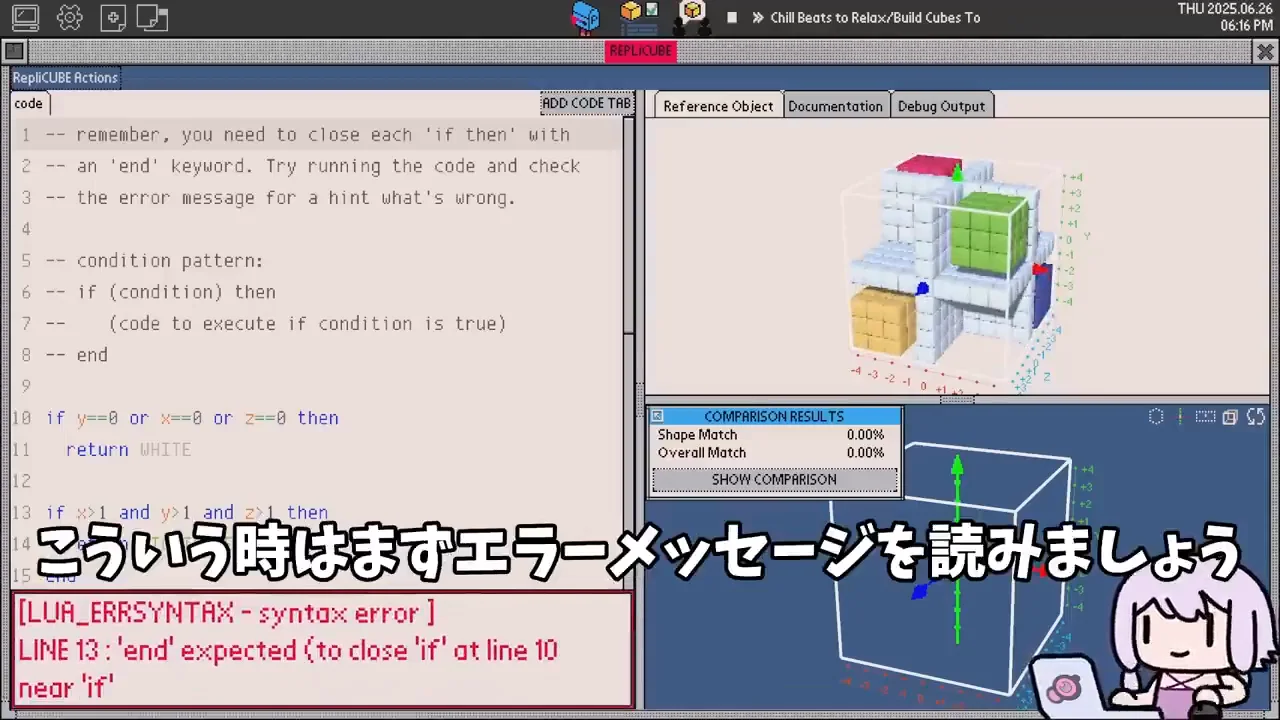Image resolution: width=1280 pixels, height=720 pixels.
Task: Open the Documentation tab
Action: pos(835,106)
